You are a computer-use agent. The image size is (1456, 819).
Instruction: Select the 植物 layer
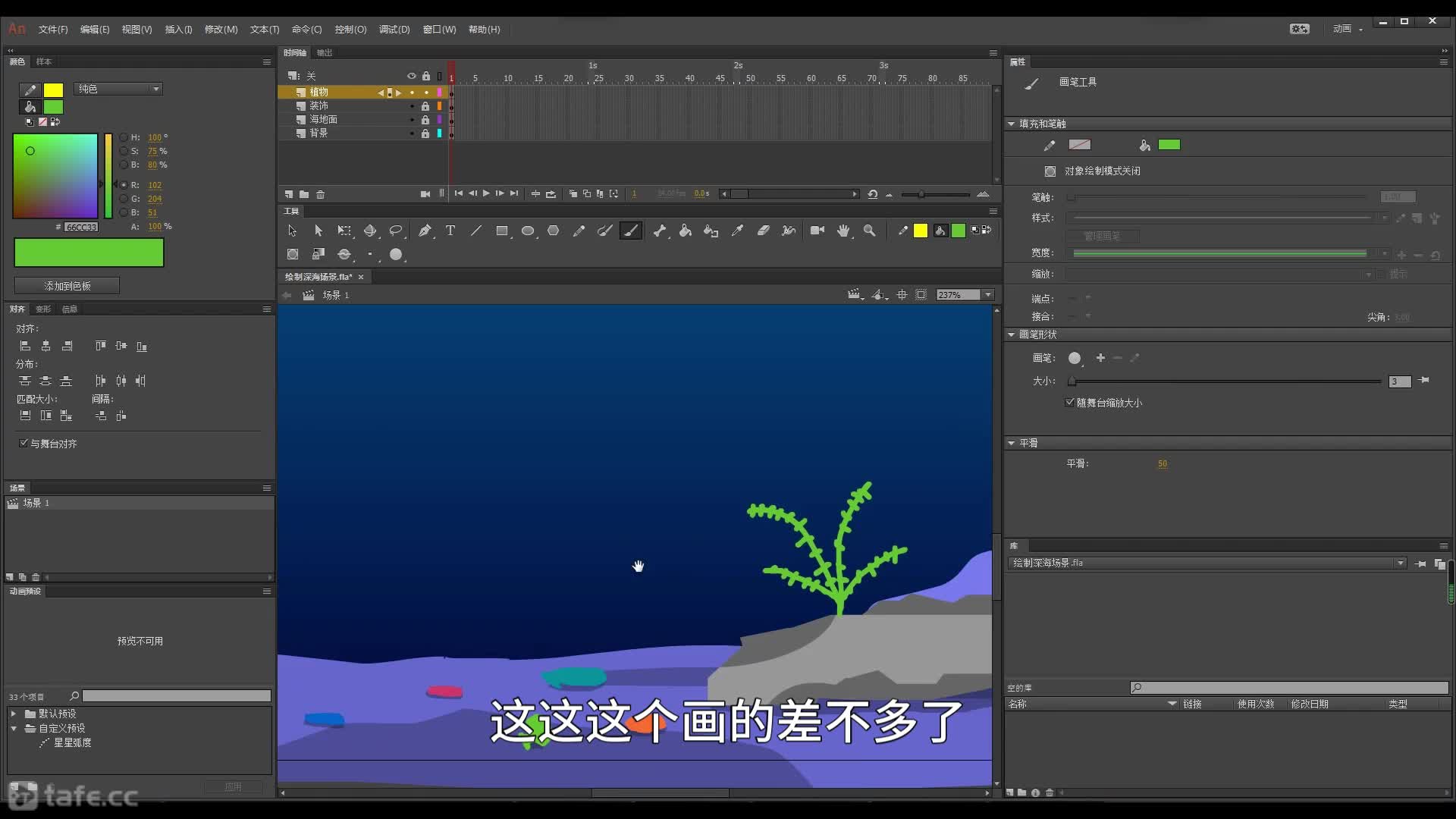pyautogui.click(x=318, y=93)
